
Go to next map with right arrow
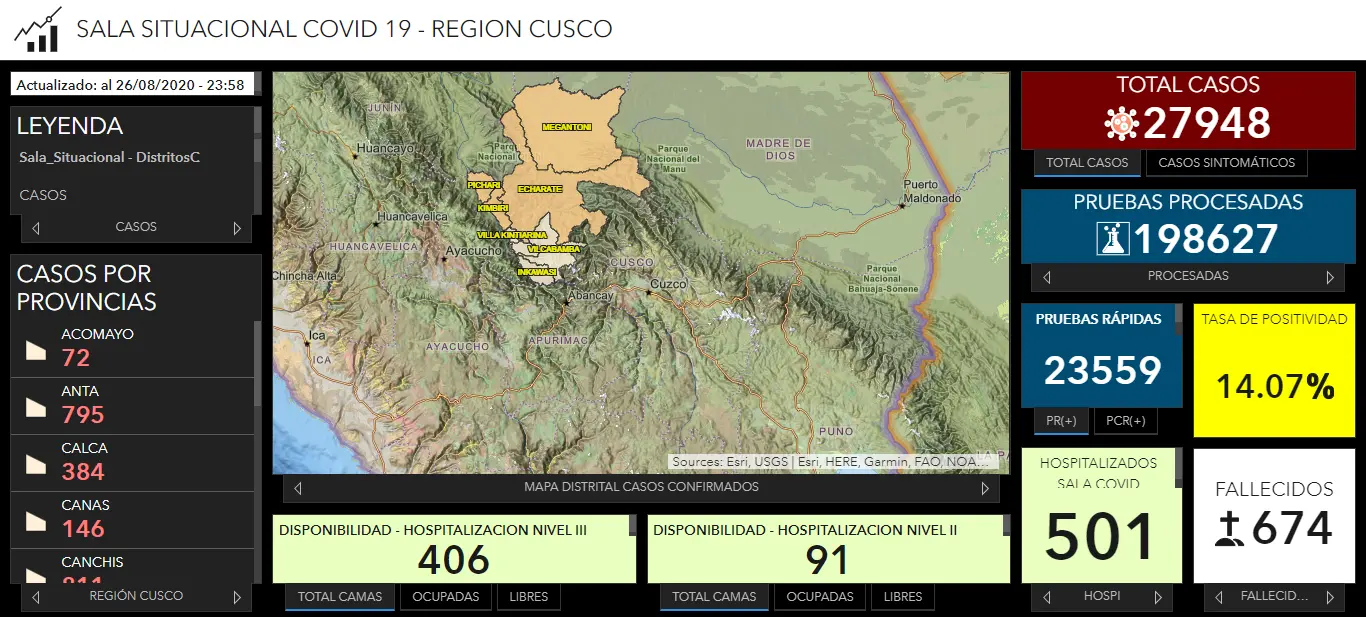point(985,488)
